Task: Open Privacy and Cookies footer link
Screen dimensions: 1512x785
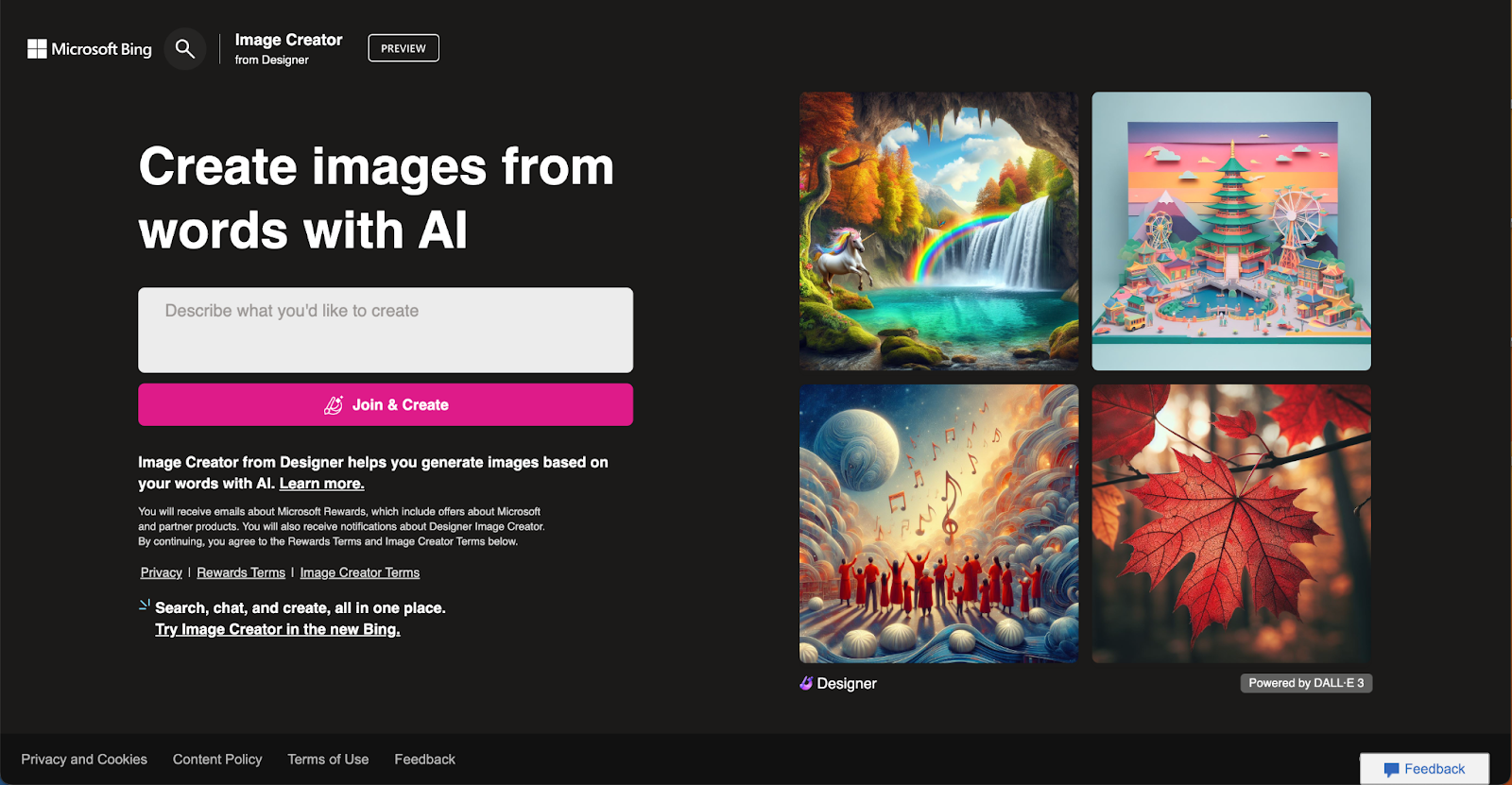Action: pos(84,759)
